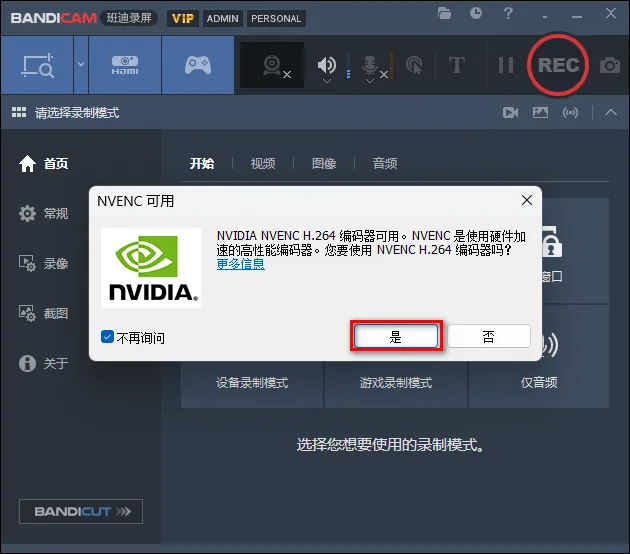Open audio broadcast icon in mode bar
The width and height of the screenshot is (630, 554).
[571, 112]
